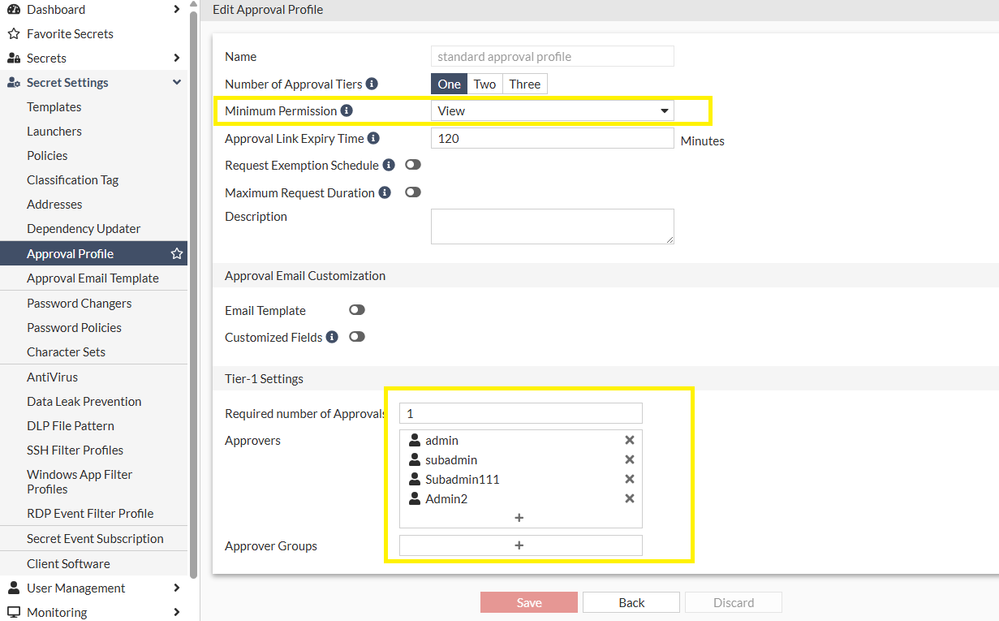Click the favorite star on Approval Profile

pyautogui.click(x=177, y=254)
